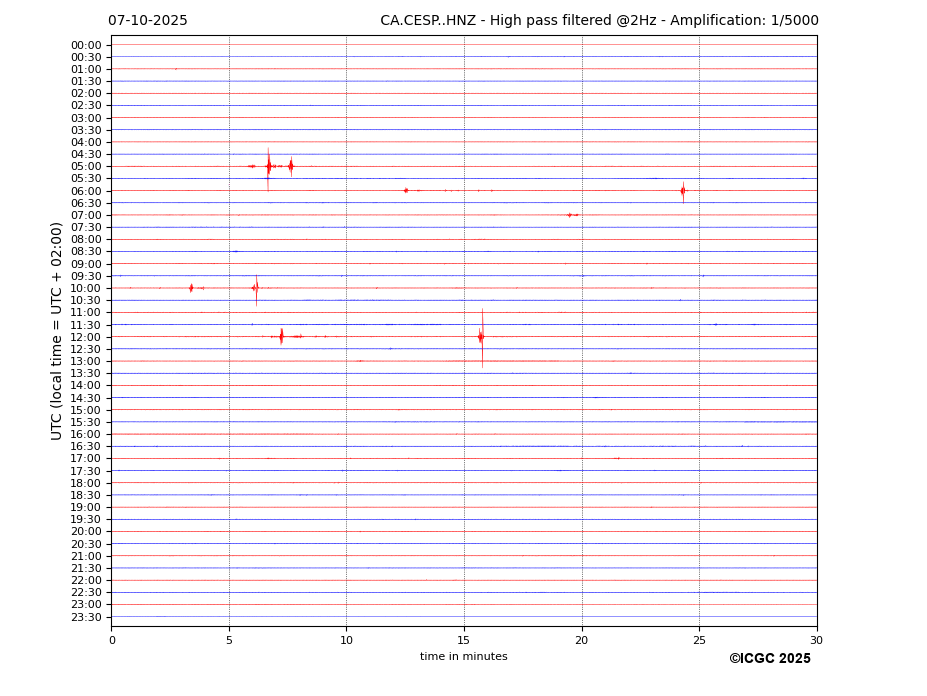Screen dimensions: 927x696
Task: Click the date label 07-10-2025
Action: [148, 21]
